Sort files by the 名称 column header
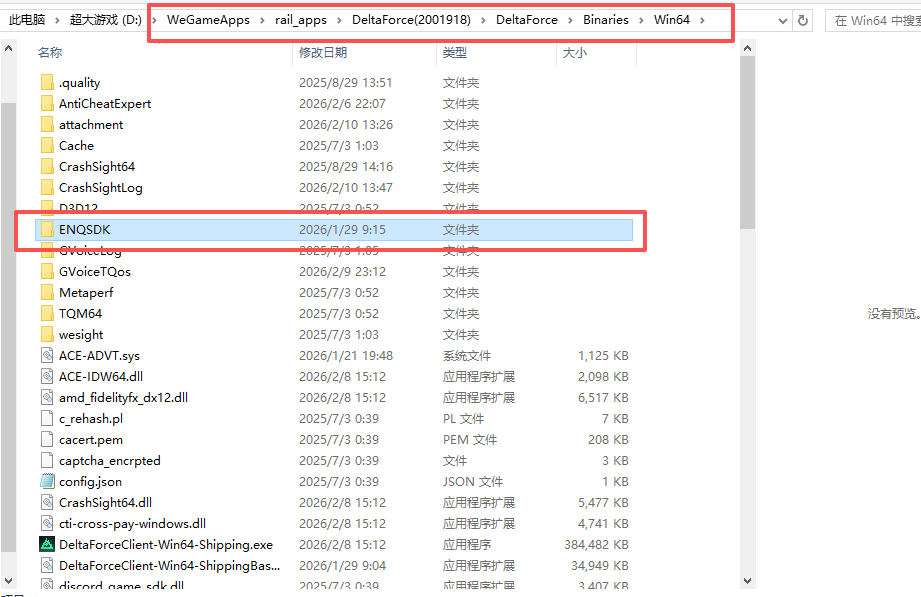This screenshot has width=921, height=597. point(49,52)
